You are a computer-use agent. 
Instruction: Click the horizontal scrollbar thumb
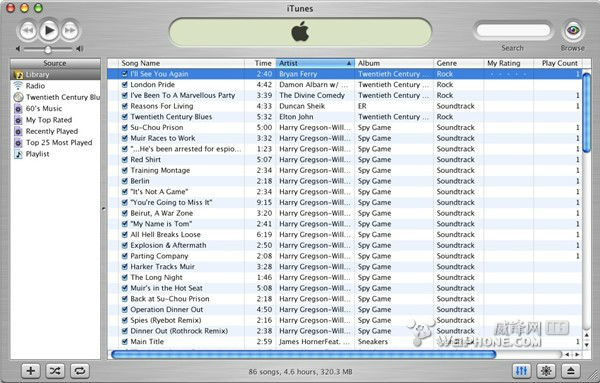coord(303,355)
